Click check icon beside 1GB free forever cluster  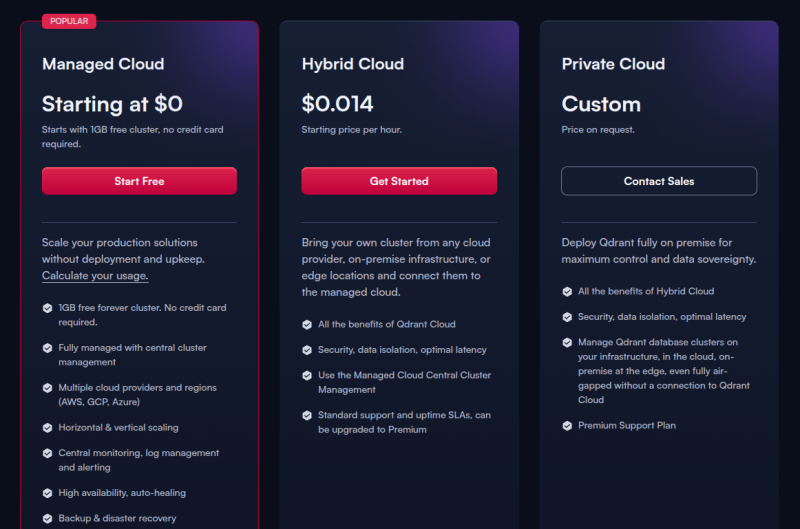point(47,309)
